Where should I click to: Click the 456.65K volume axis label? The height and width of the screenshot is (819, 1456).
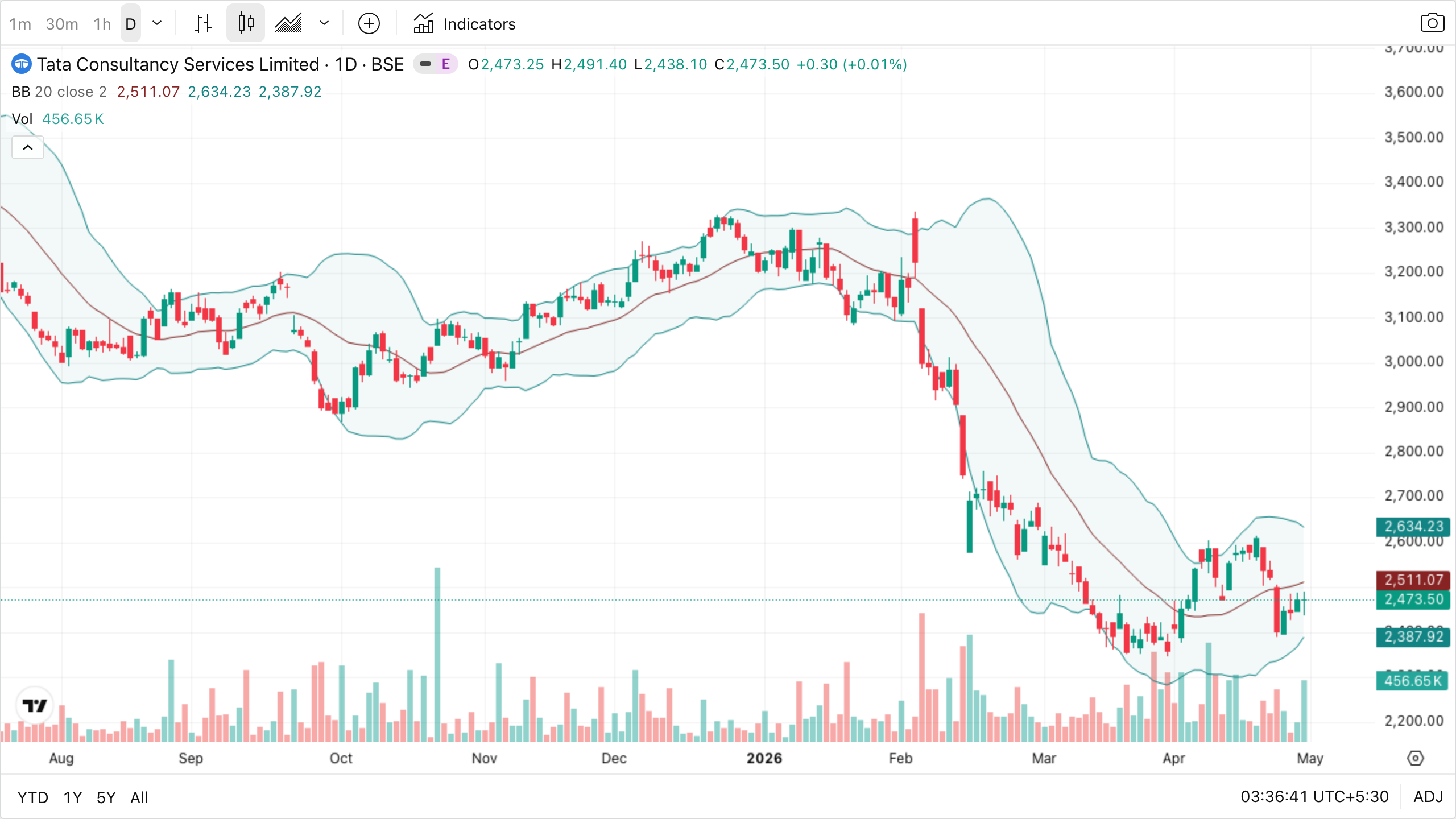(1413, 681)
